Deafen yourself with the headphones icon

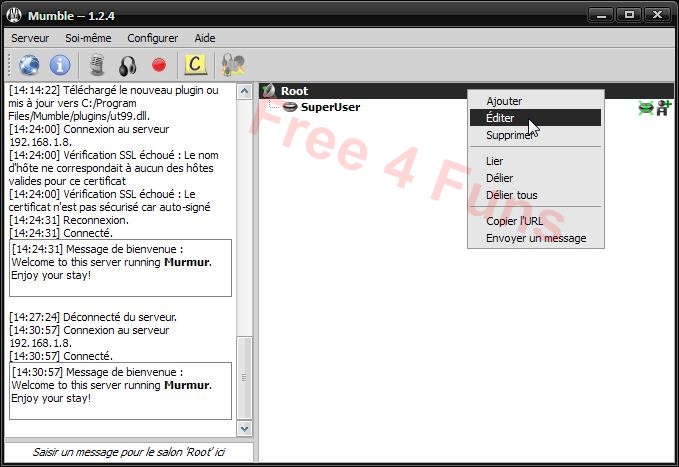coord(127,65)
